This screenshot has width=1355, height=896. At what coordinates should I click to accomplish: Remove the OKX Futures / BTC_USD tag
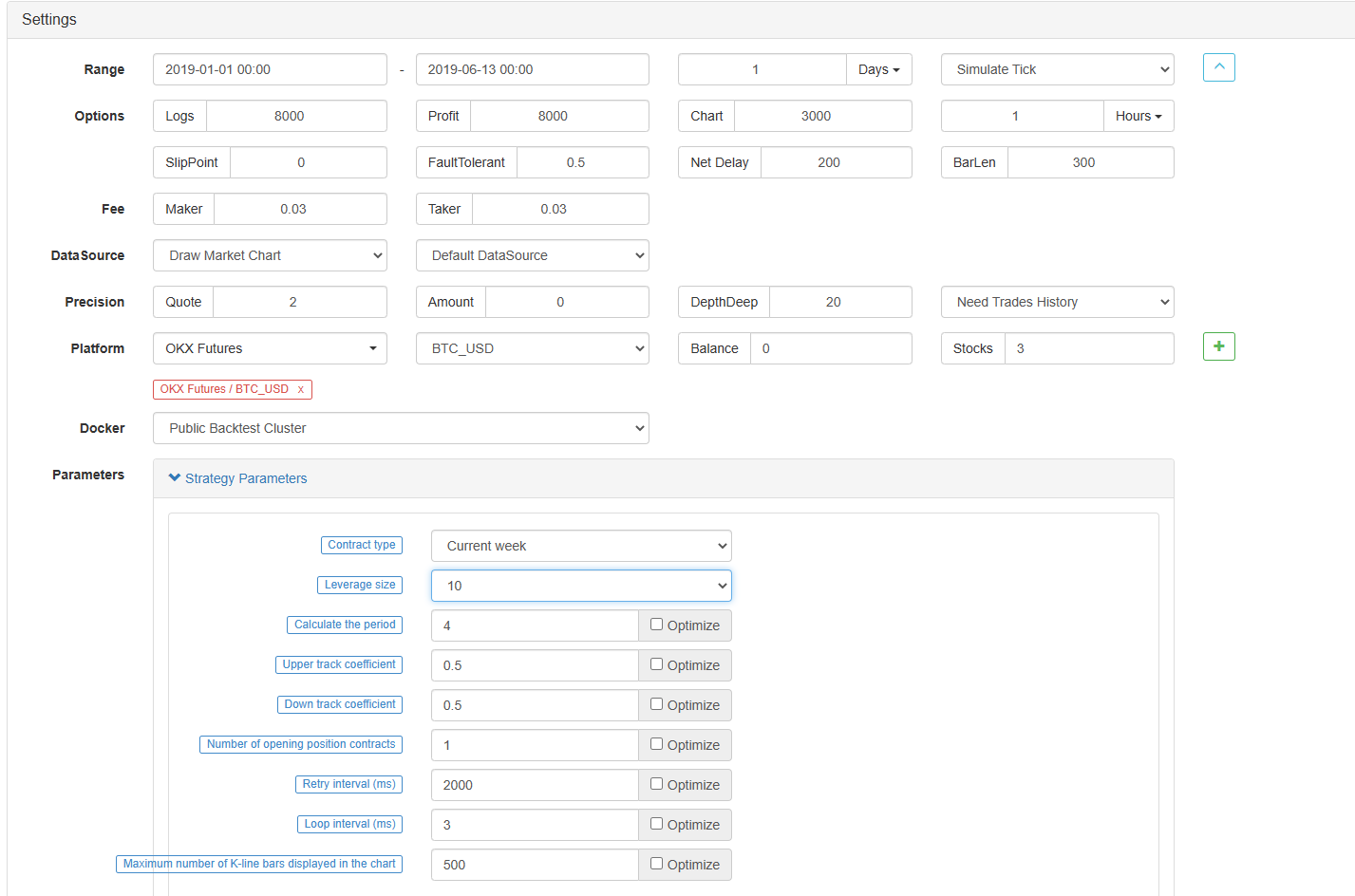[x=301, y=389]
